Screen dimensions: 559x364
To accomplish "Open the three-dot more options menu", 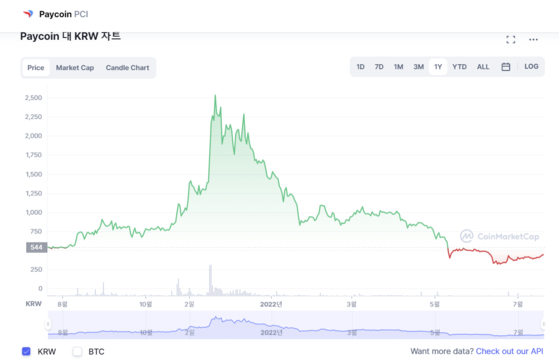I will pos(533,40).
